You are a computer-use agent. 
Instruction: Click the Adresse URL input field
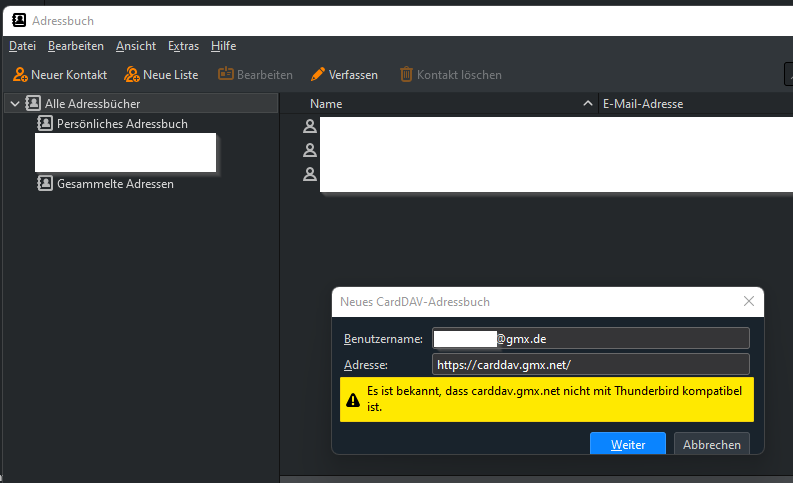point(591,365)
